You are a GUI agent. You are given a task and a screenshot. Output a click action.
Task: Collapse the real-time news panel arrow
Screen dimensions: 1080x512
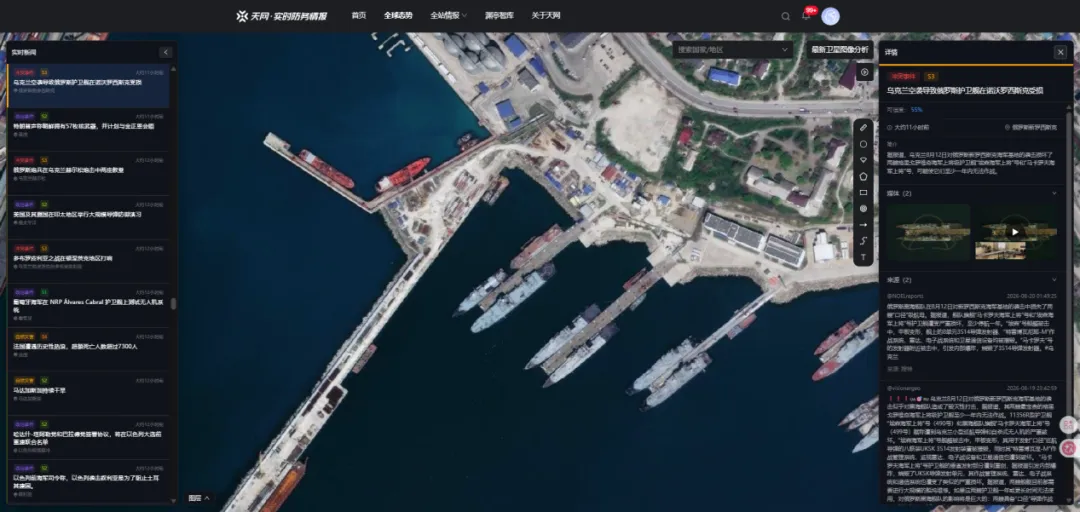[165, 52]
